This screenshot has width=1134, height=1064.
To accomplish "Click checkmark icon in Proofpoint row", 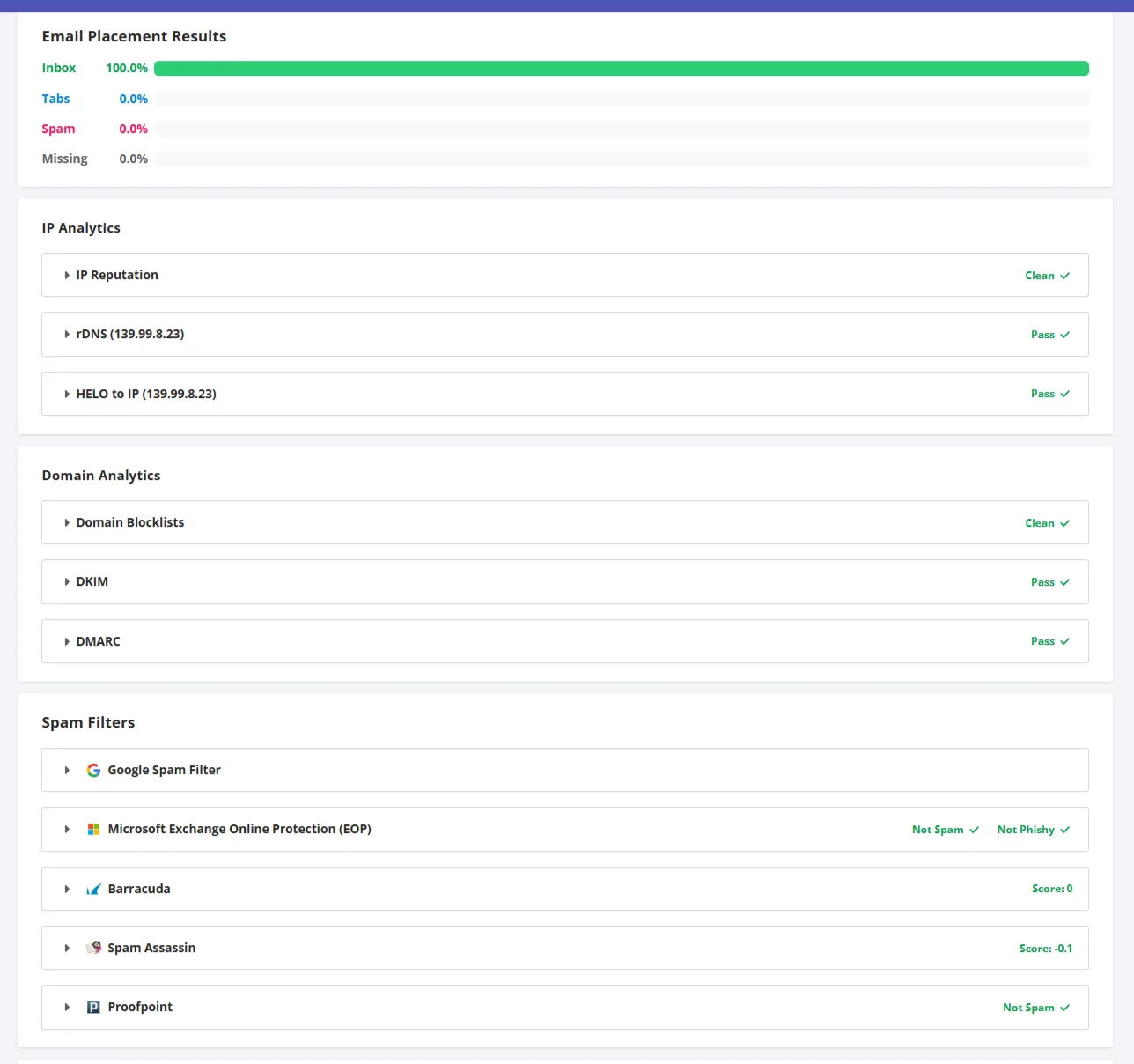I will 1064,1008.
